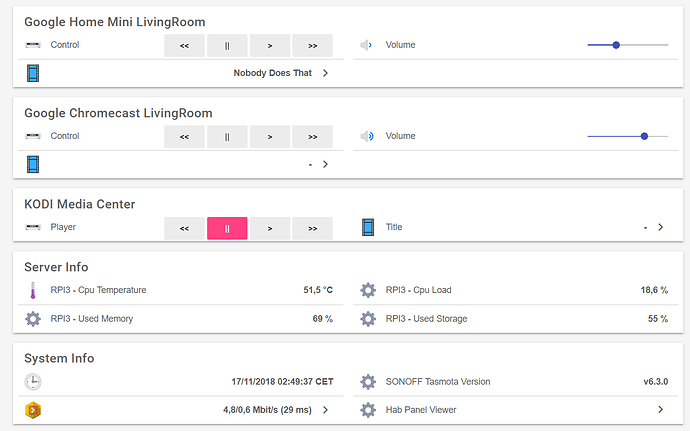The image size is (690, 431).
Task: Play on Google Home Mini LivingRoom
Action: click(x=270, y=45)
